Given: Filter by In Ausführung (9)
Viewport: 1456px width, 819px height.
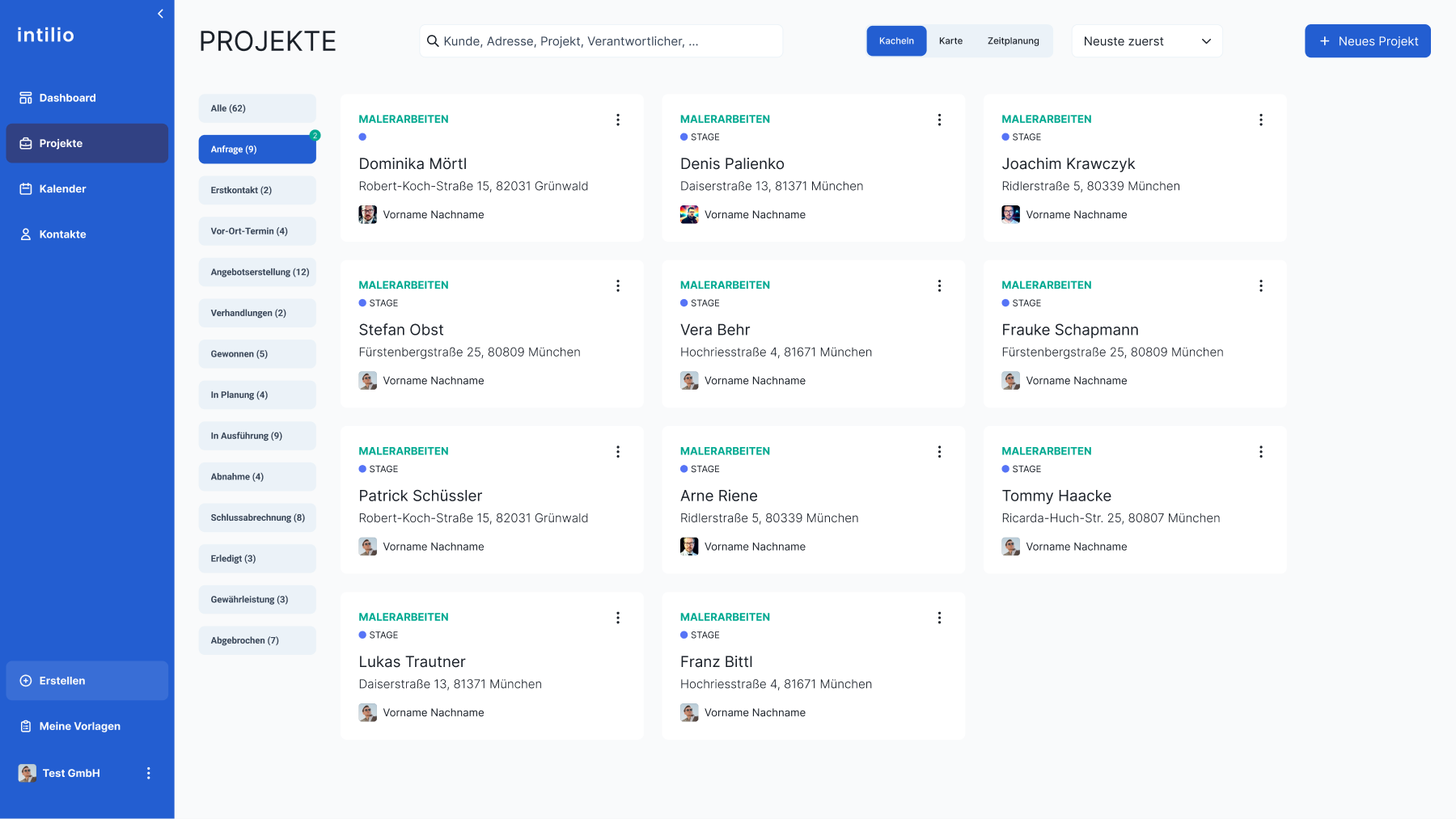Looking at the screenshot, I should [257, 436].
